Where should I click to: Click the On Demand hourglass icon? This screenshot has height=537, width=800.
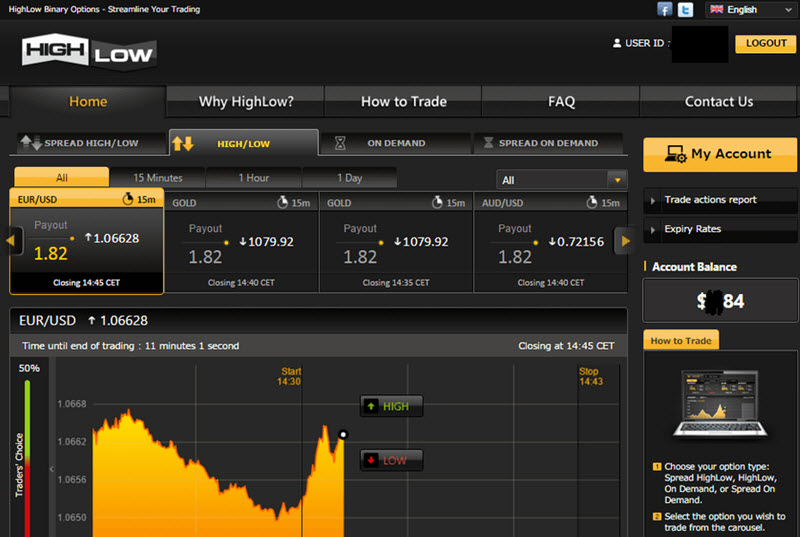340,143
